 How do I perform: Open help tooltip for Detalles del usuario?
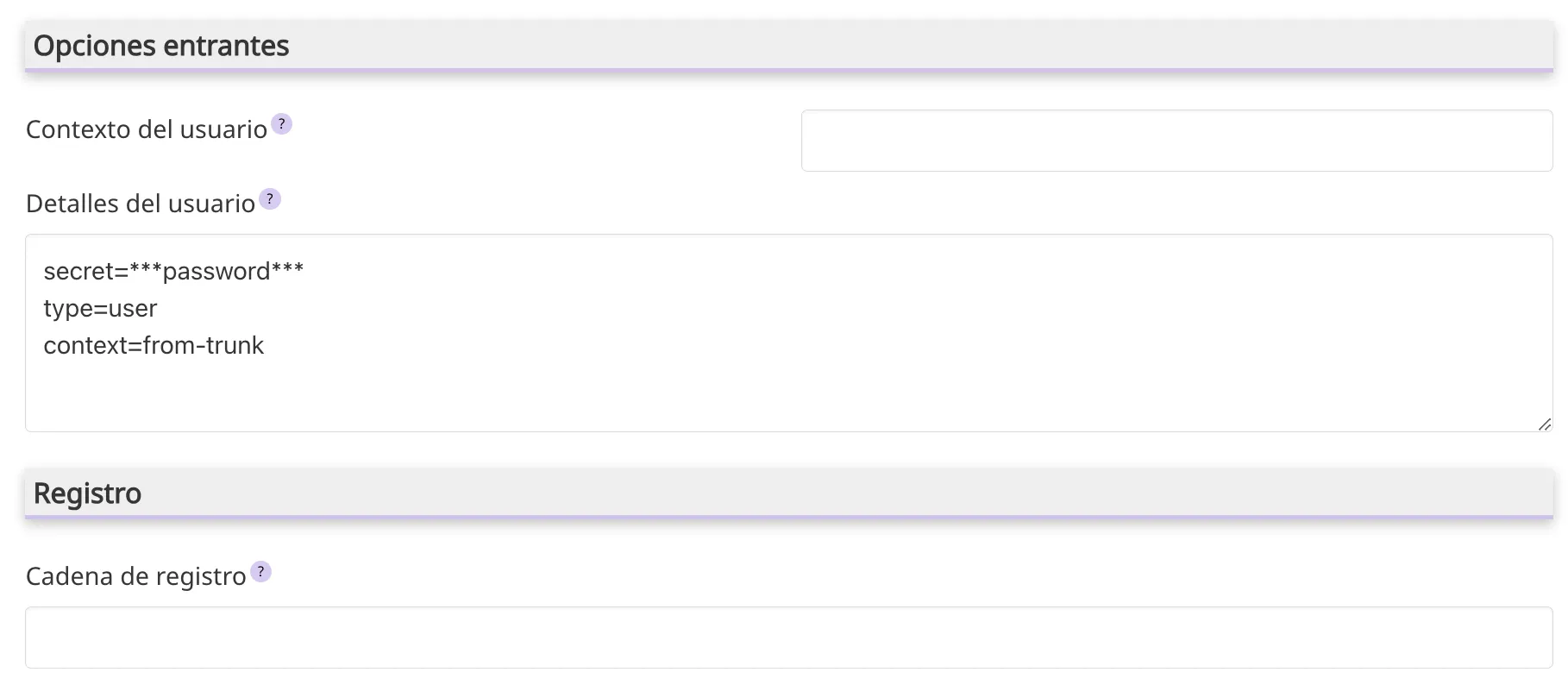tap(270, 199)
